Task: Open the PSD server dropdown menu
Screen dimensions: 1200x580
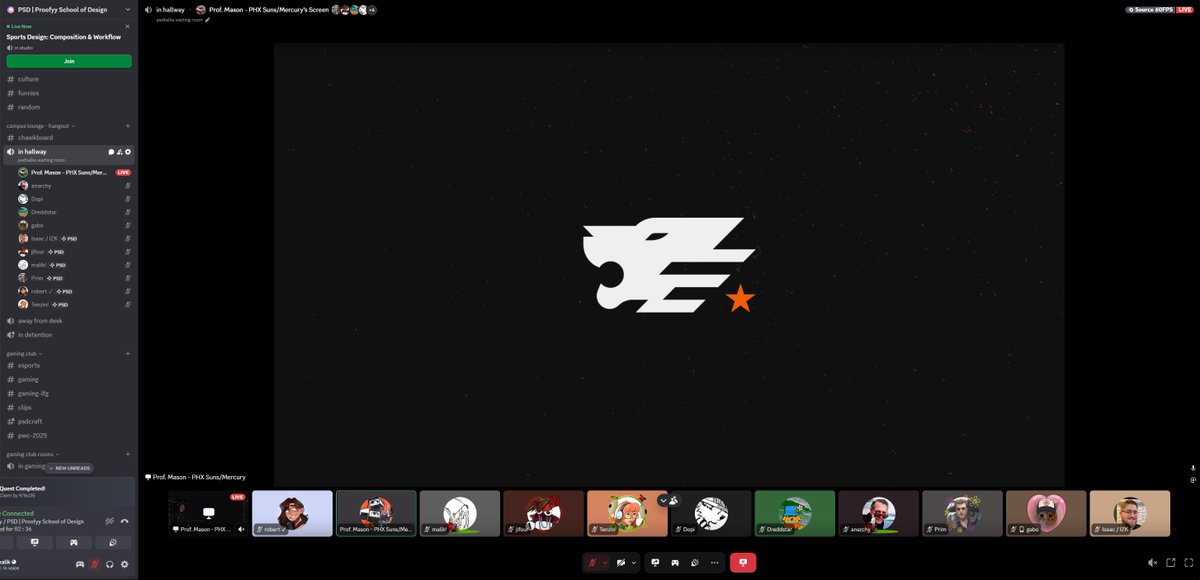Action: pyautogui.click(x=68, y=9)
